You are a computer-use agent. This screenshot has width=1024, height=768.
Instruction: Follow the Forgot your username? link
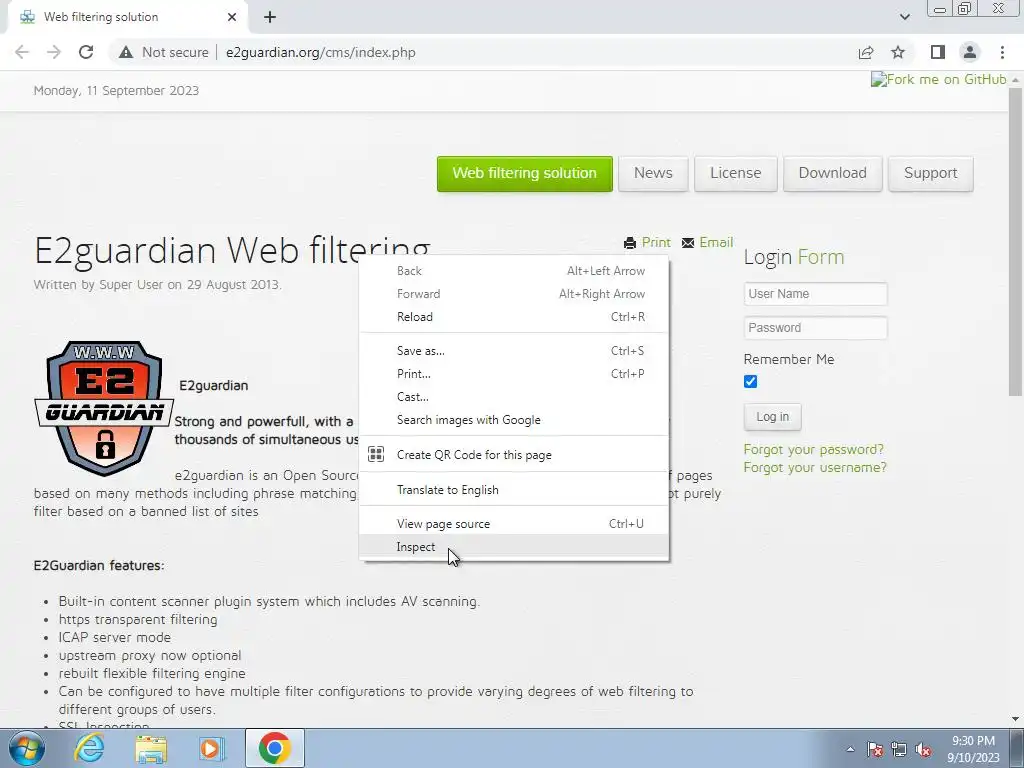point(815,468)
